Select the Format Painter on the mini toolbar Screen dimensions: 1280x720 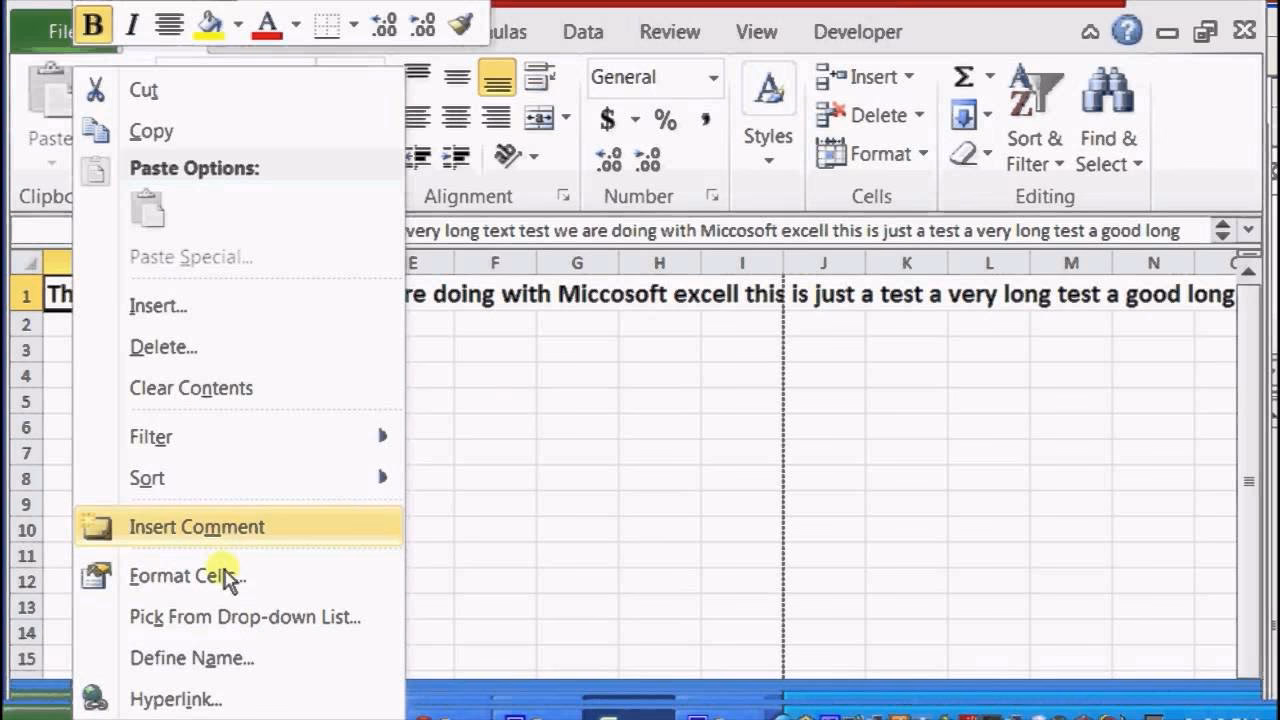[460, 25]
